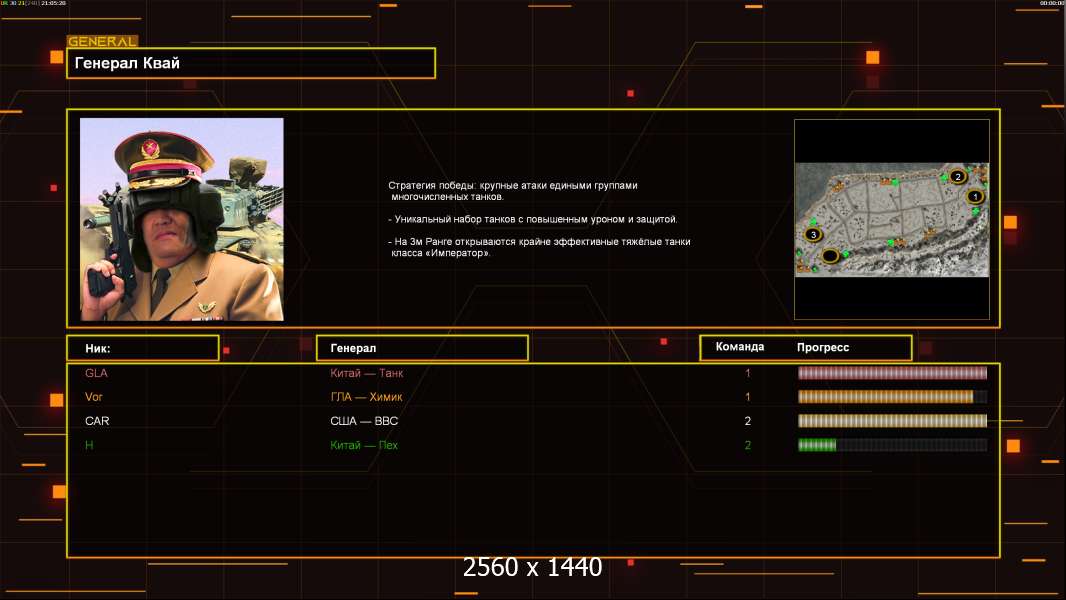The height and width of the screenshot is (600, 1066).
Task: Select the "Генерал" column header
Action: pyautogui.click(x=422, y=348)
